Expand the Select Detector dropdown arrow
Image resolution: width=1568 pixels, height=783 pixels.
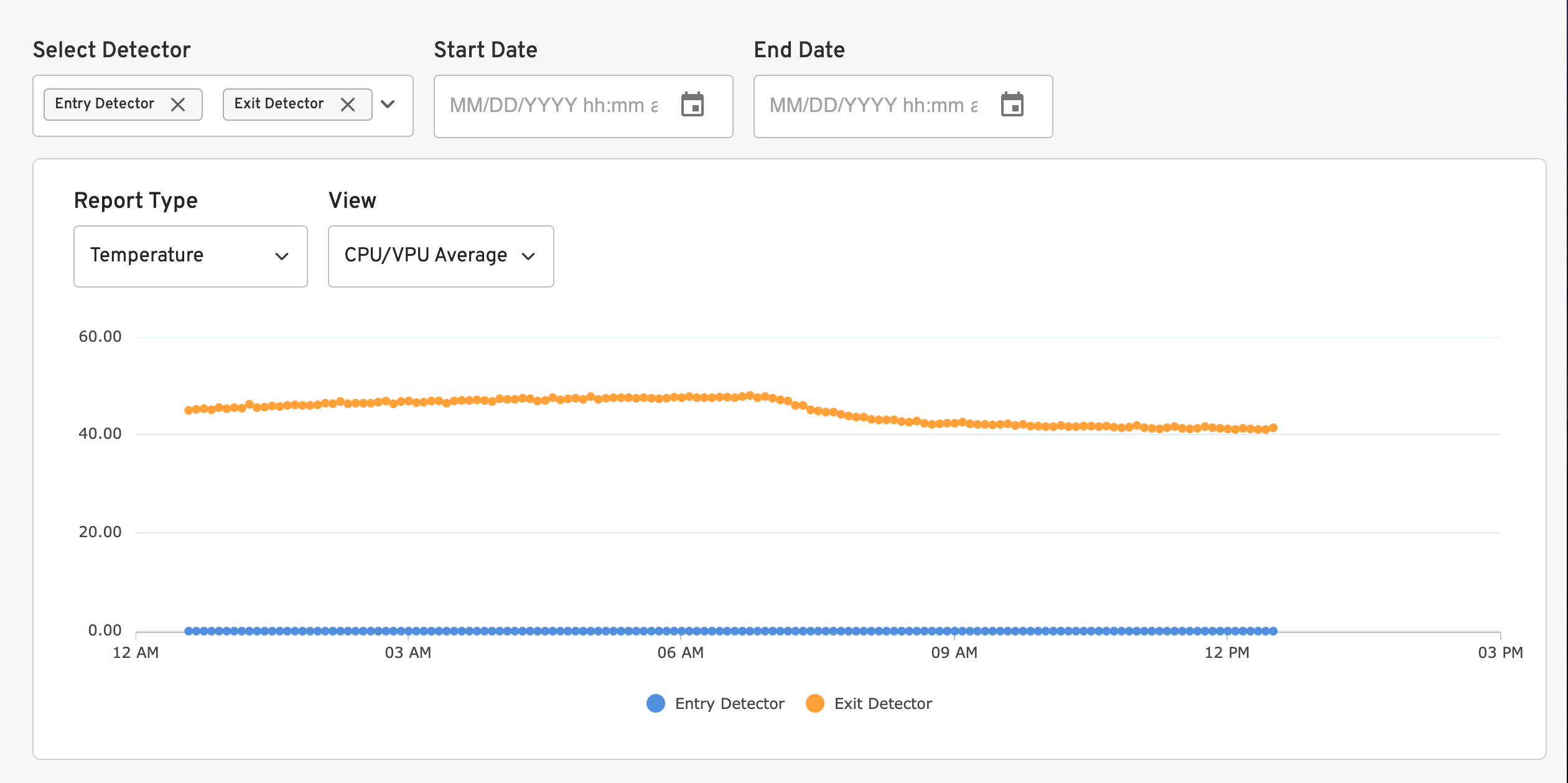click(388, 105)
